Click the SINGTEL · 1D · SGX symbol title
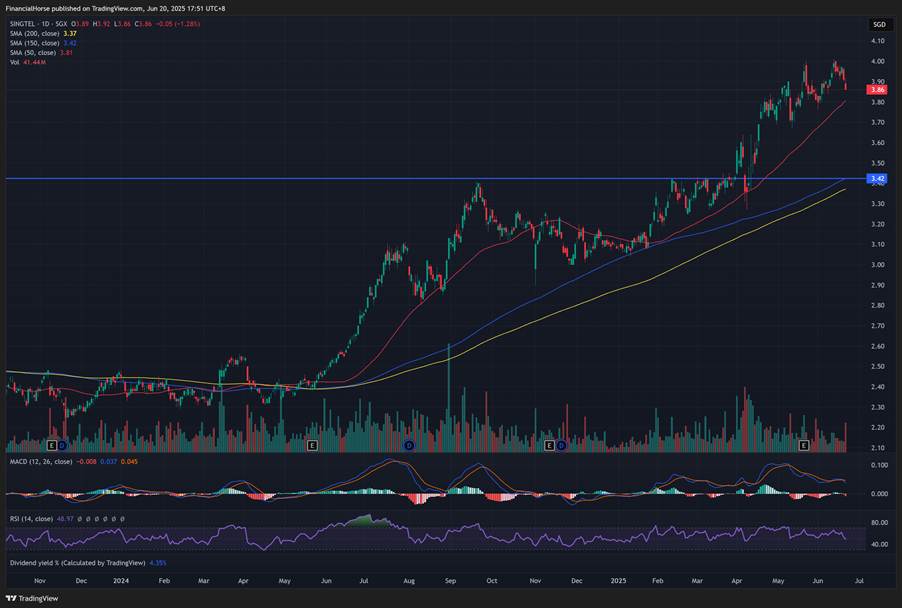The height and width of the screenshot is (608, 902). click(38, 24)
